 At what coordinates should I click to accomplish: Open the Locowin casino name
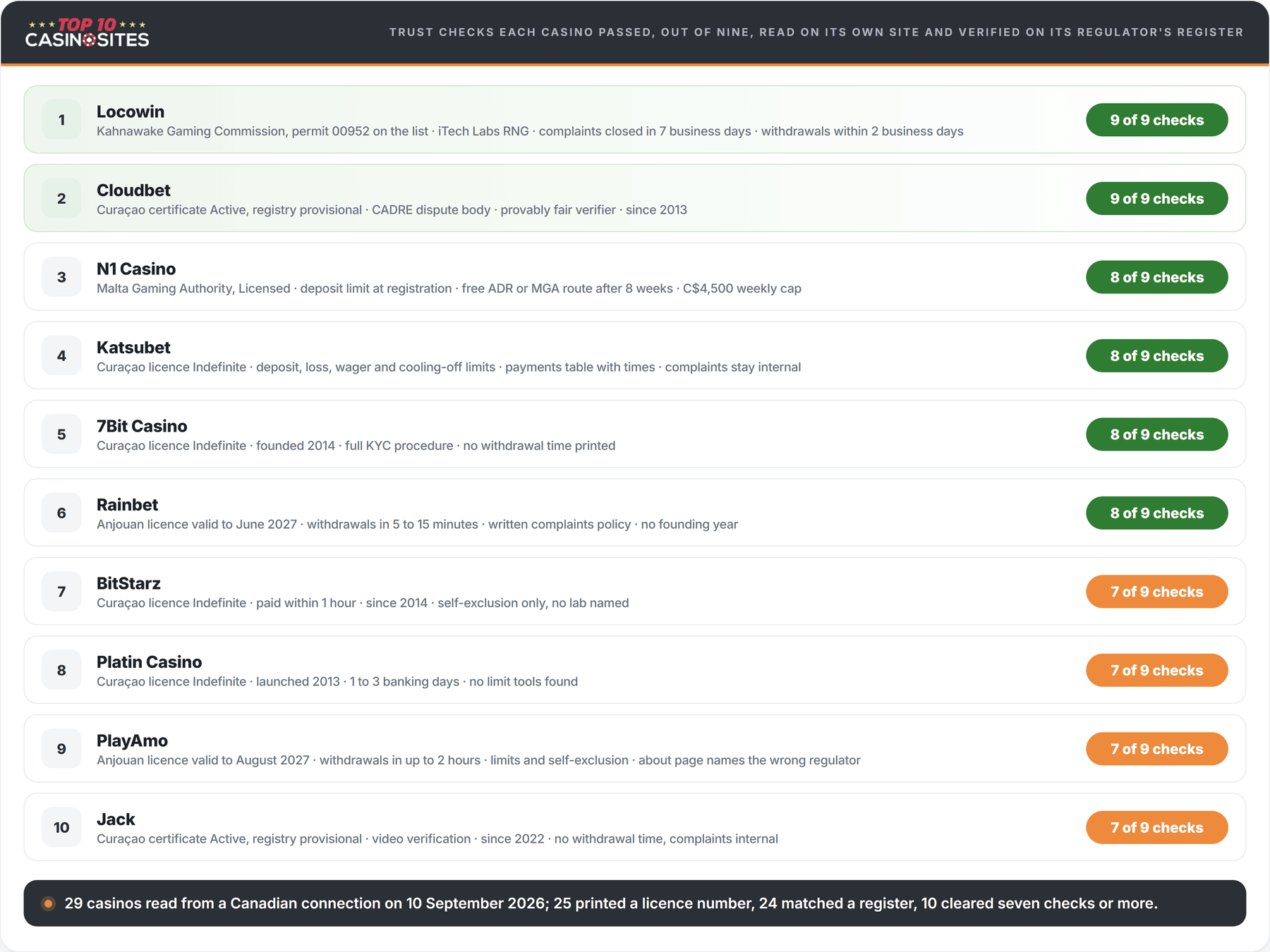pos(131,111)
